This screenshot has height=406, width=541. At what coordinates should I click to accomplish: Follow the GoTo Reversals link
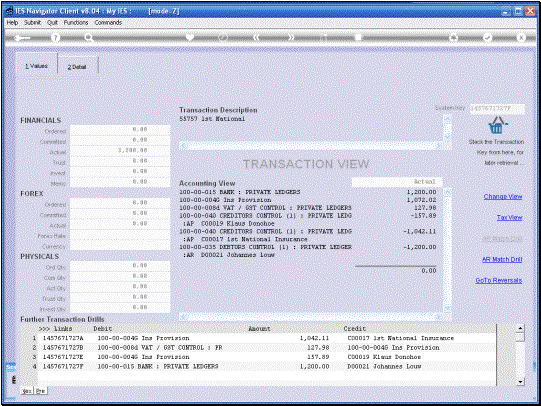pyautogui.click(x=499, y=280)
